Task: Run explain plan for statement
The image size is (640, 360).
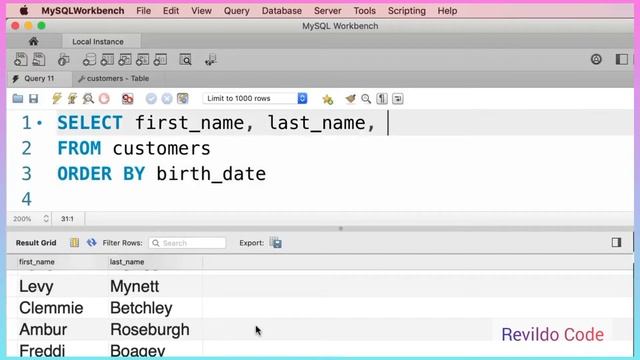Action: click(88, 98)
